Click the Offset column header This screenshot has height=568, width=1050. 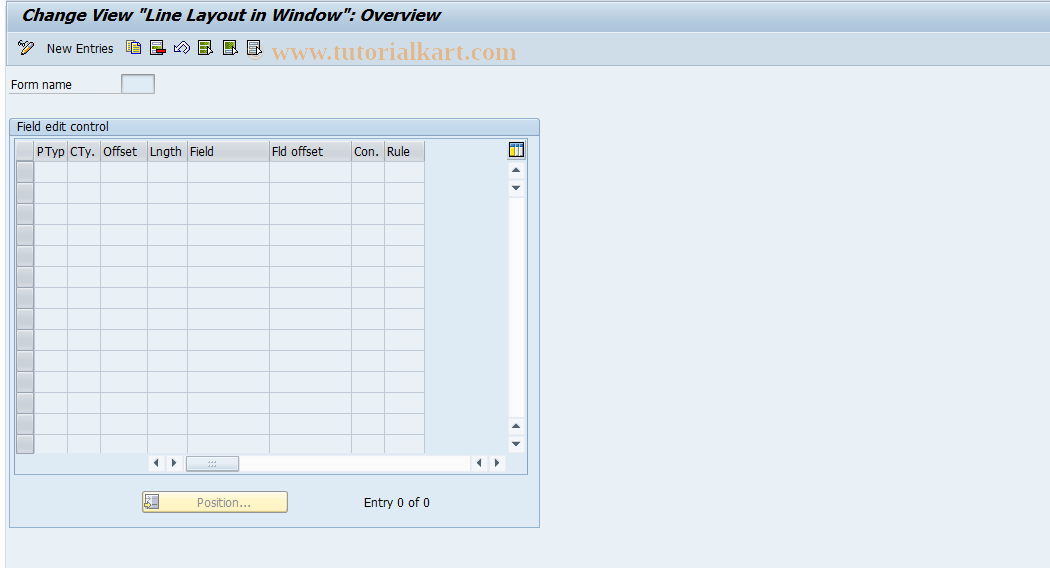[x=124, y=151]
